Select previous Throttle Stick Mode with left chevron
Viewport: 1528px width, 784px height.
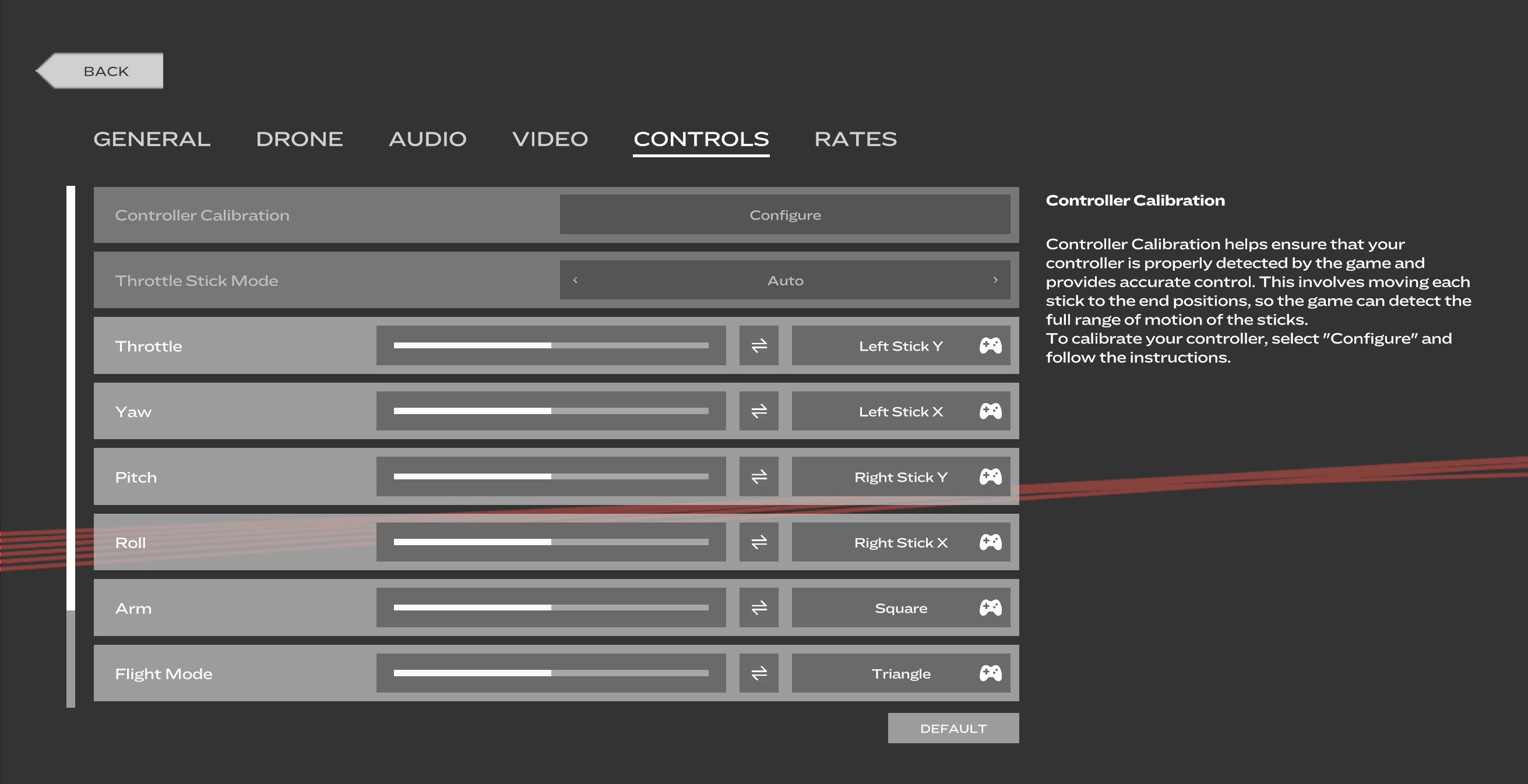[575, 280]
